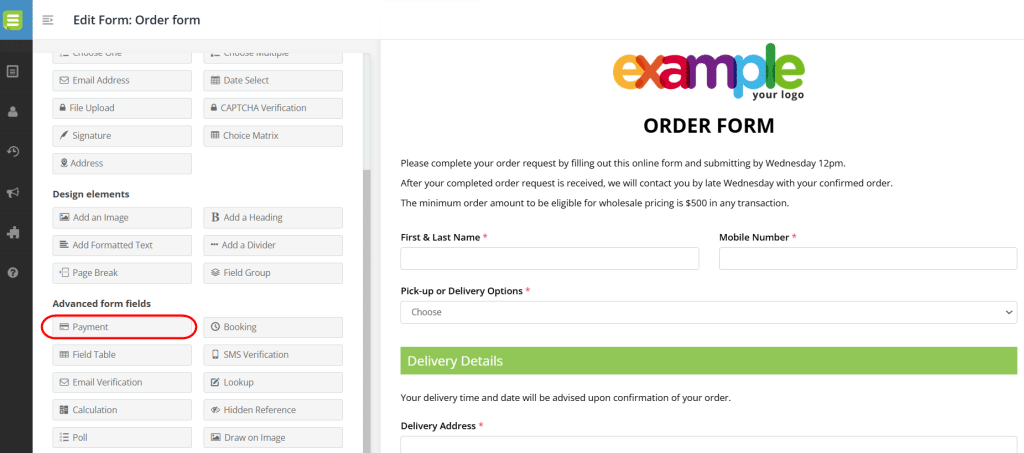Open the puzzle piece integrations icon
1024x453 pixels.
[x=13, y=233]
